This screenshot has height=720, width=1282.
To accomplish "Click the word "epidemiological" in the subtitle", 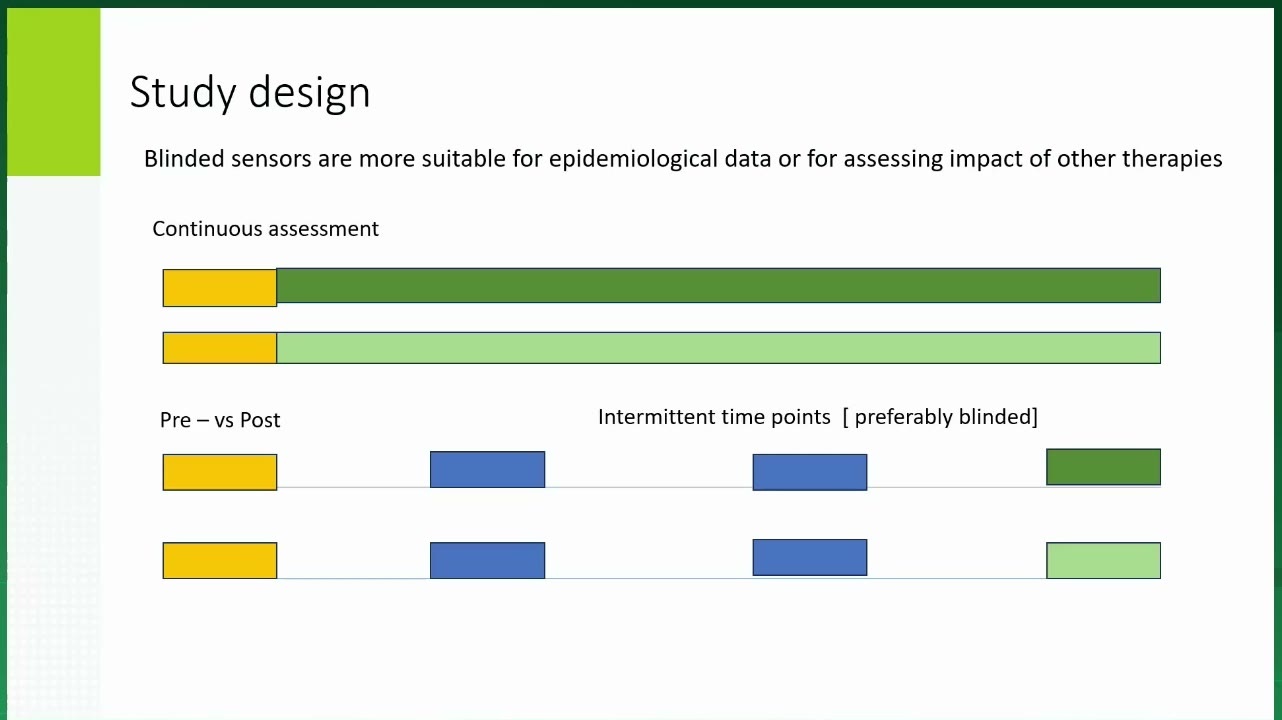I will (630, 158).
